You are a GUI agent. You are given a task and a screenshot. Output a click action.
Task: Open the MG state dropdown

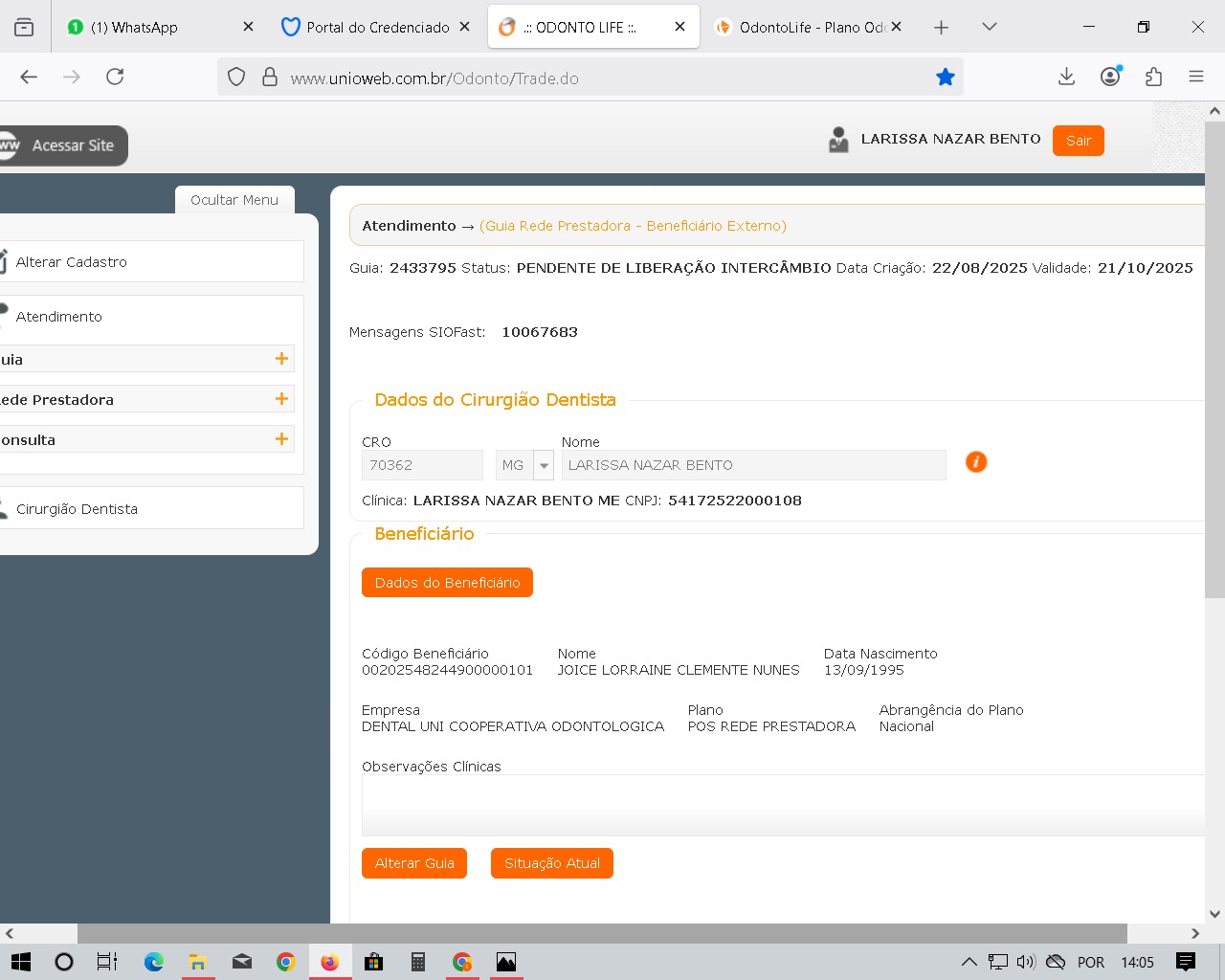point(544,466)
